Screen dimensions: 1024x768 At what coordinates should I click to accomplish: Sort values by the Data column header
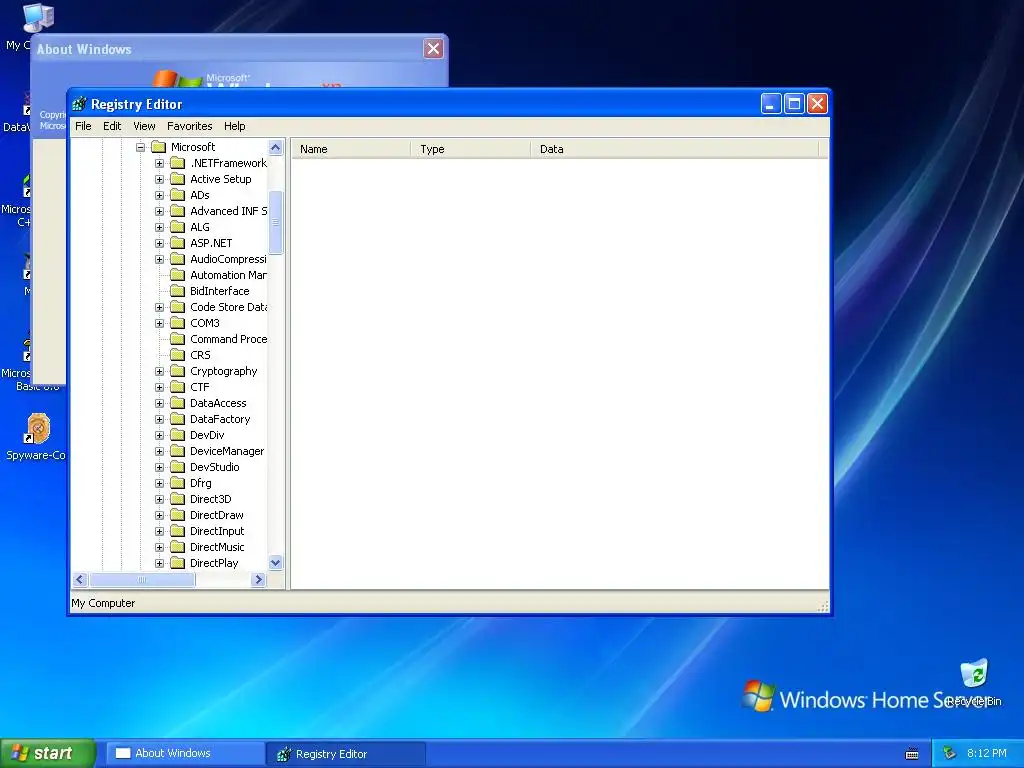675,149
